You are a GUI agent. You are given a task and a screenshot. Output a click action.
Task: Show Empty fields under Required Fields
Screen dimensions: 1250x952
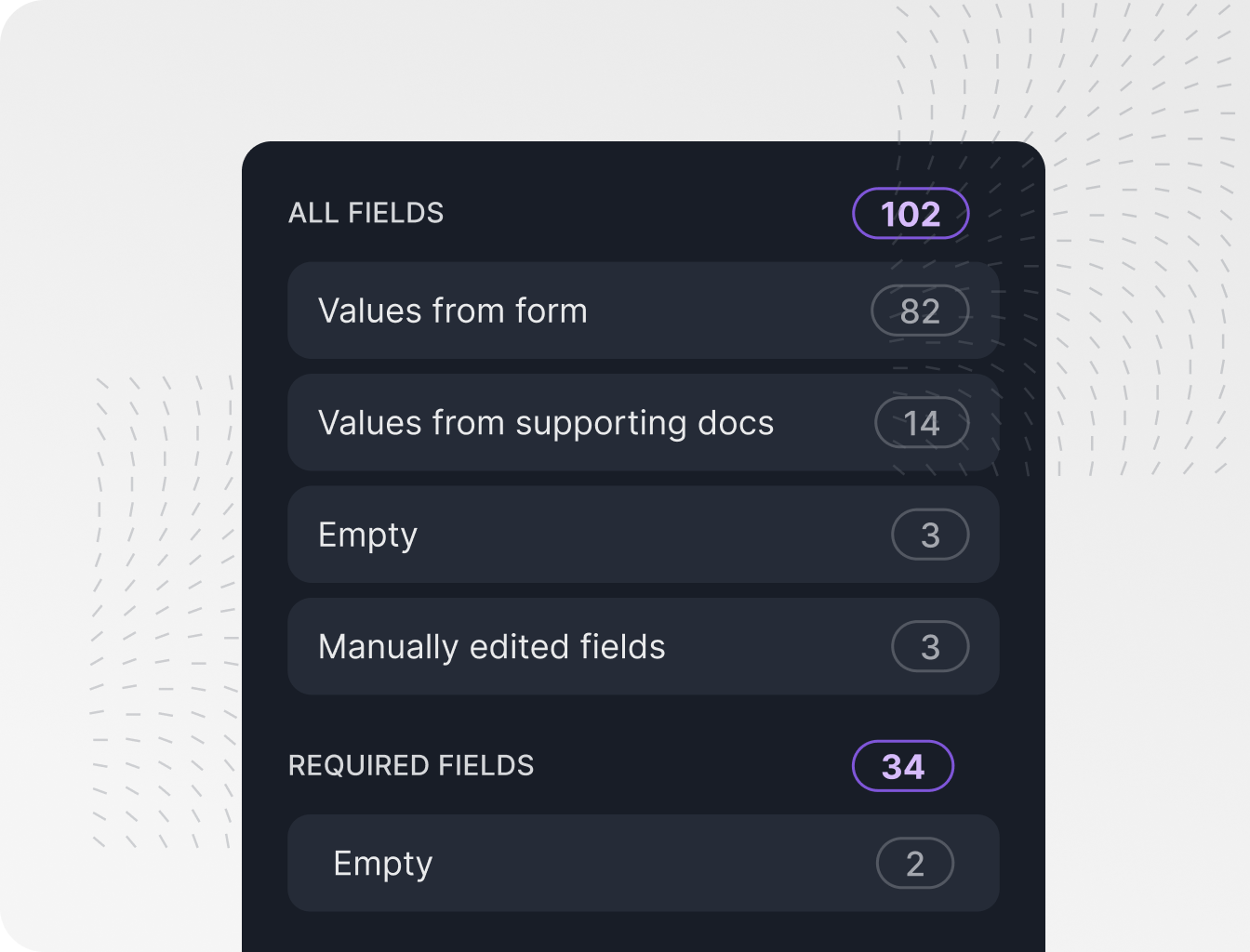(383, 863)
